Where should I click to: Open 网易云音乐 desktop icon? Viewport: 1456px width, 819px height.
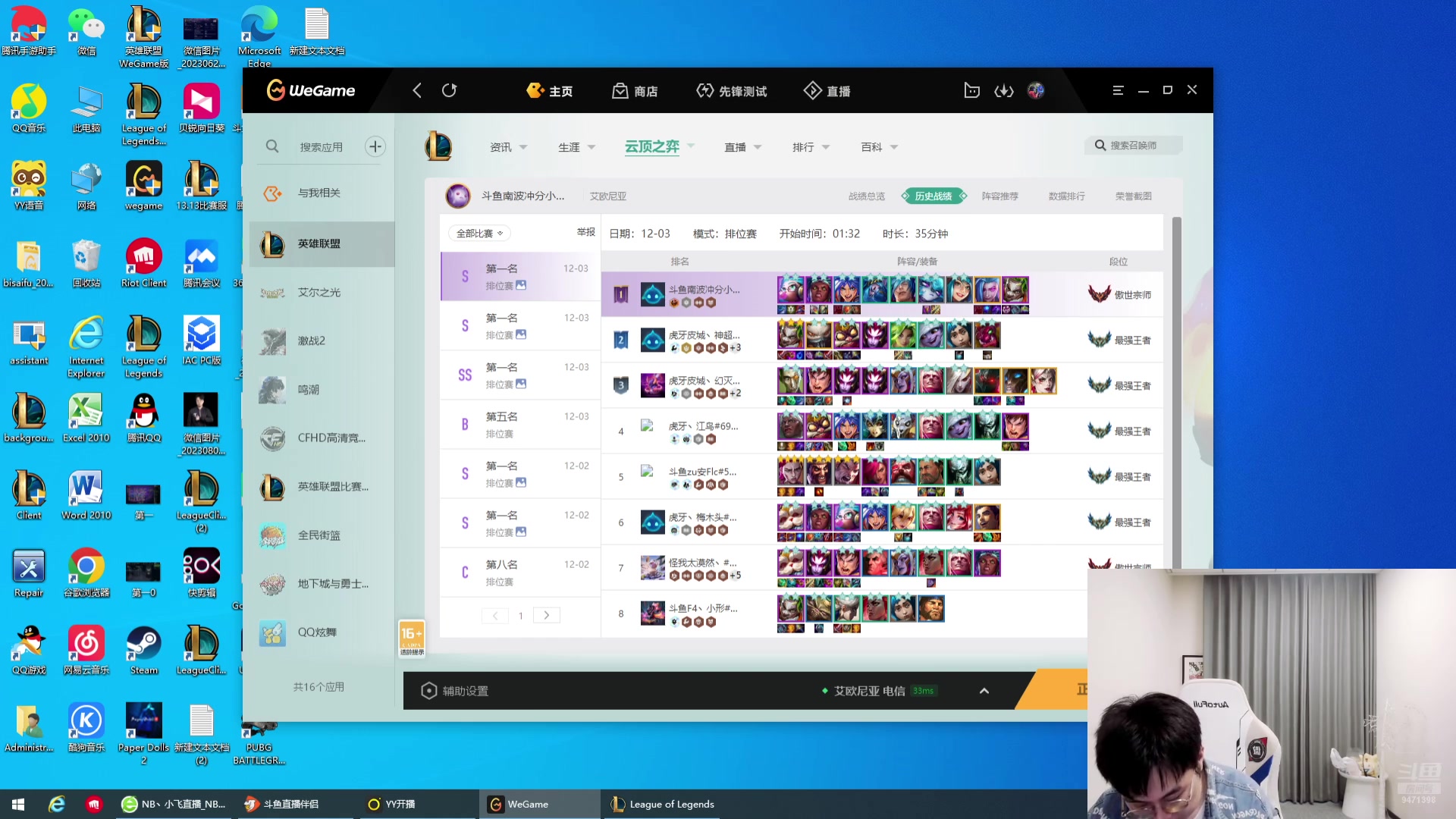[86, 650]
